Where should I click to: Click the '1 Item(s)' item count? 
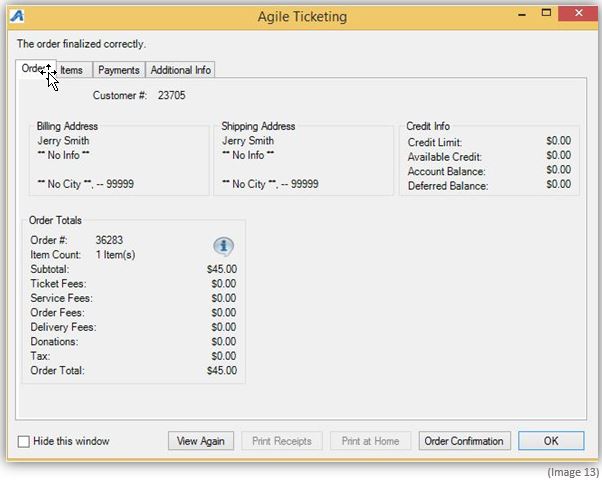115,255
